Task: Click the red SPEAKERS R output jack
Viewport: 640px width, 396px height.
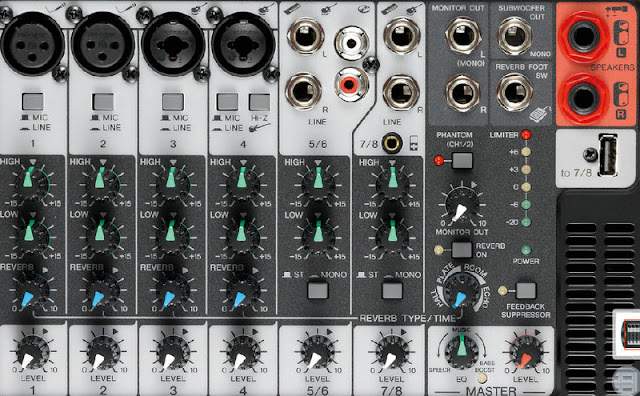Action: pyautogui.click(x=584, y=98)
